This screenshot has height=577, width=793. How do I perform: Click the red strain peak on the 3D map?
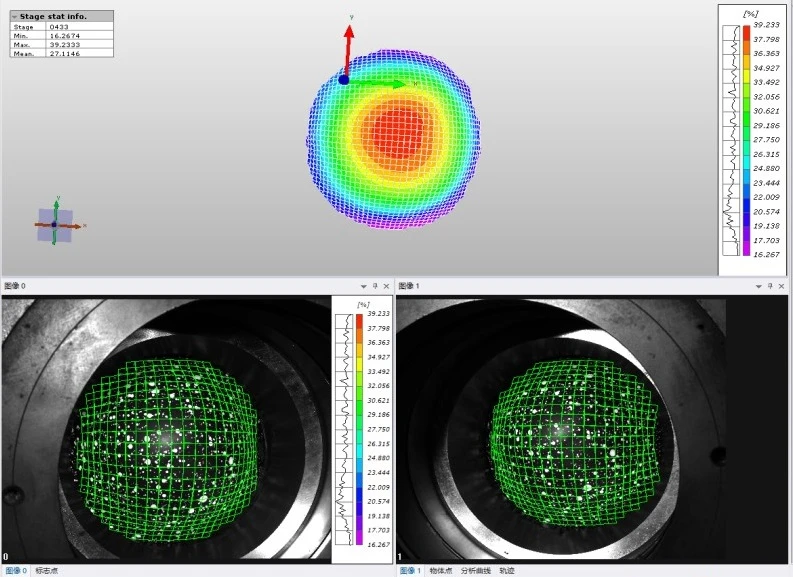pos(398,133)
